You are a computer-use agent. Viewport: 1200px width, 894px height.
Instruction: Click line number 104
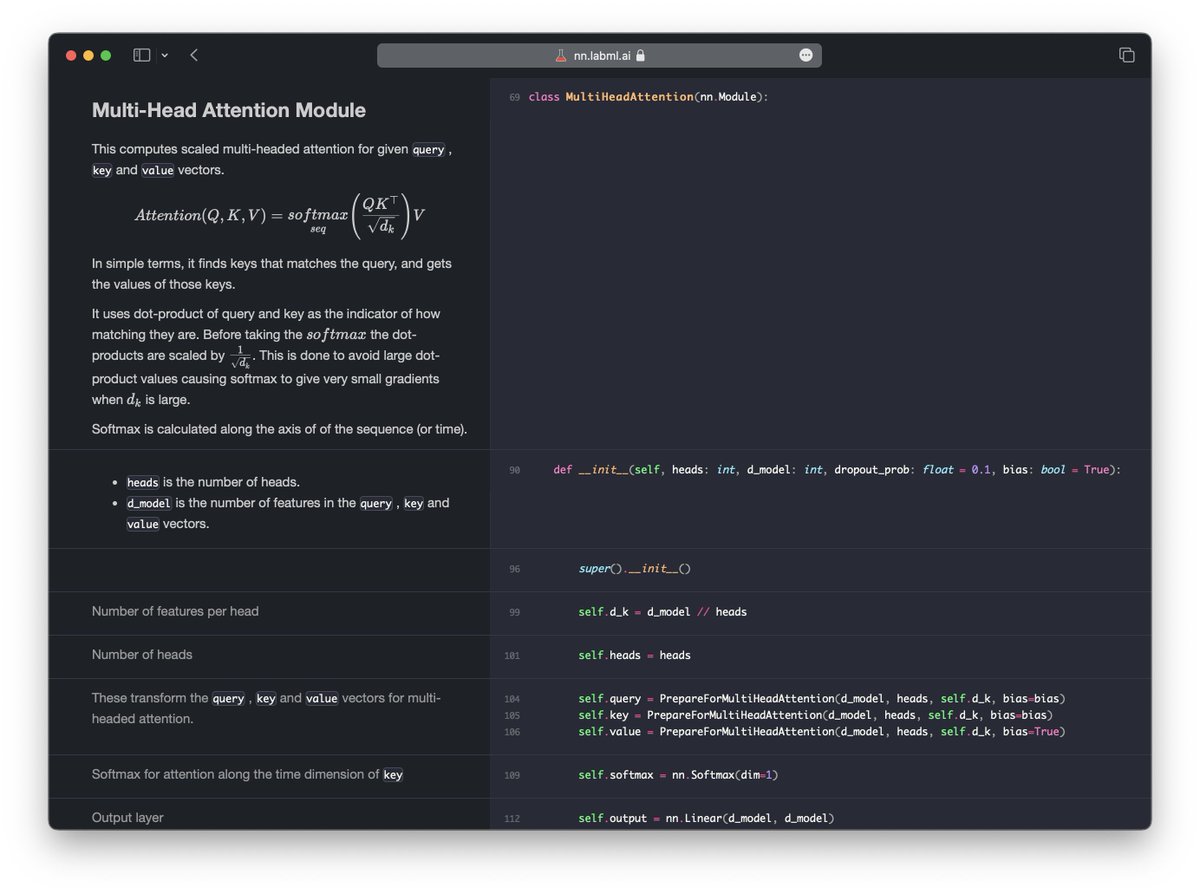(513, 699)
